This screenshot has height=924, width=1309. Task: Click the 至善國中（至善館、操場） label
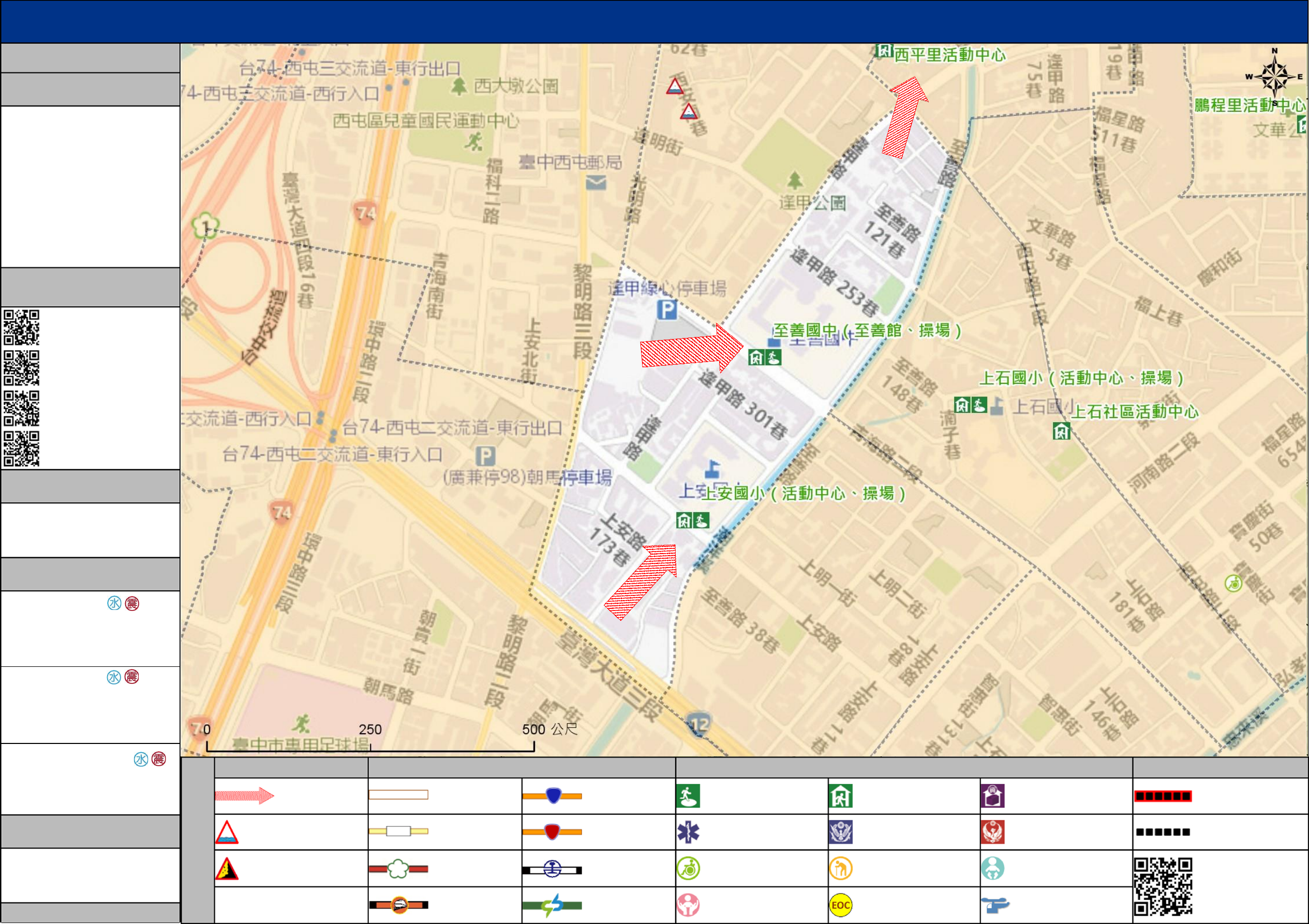(x=867, y=331)
